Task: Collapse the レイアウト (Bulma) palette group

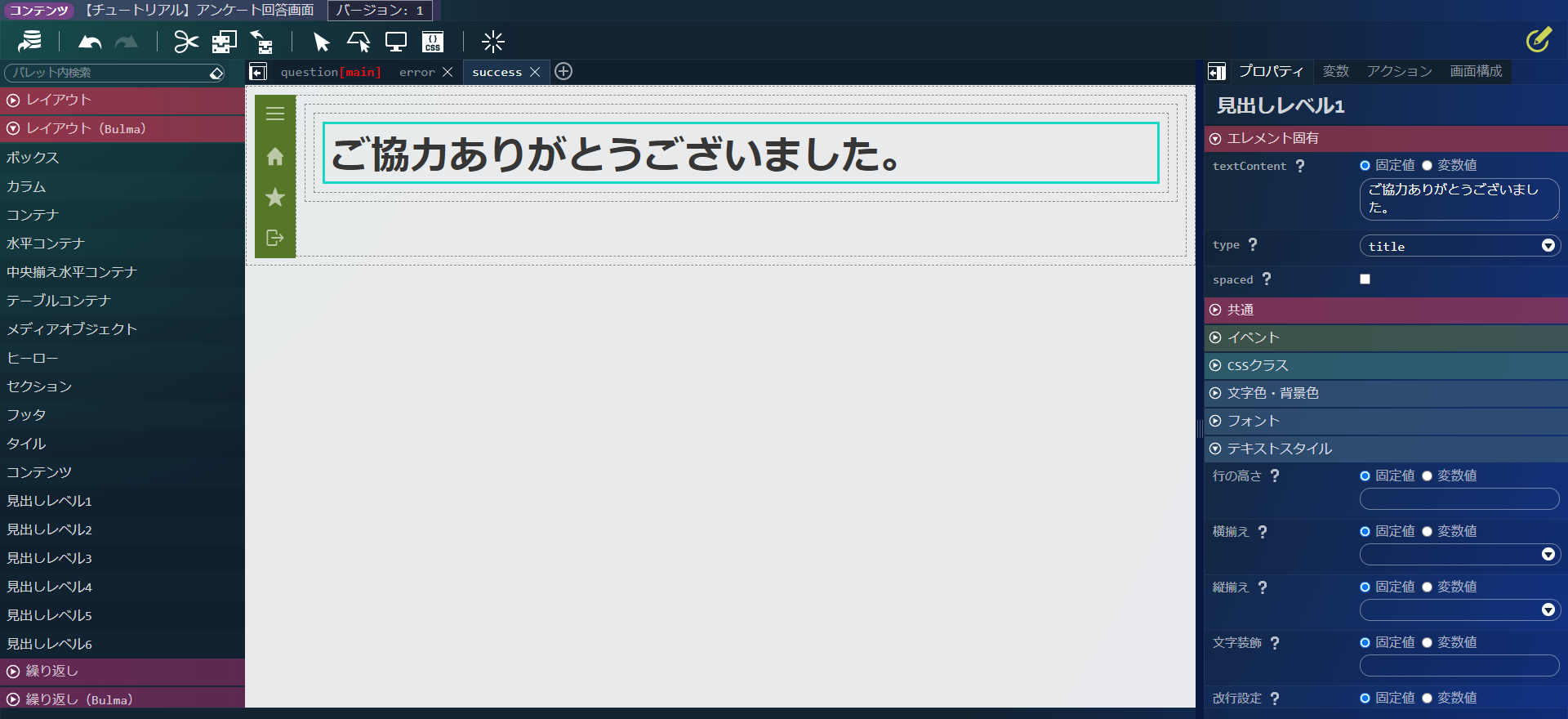Action: point(122,128)
